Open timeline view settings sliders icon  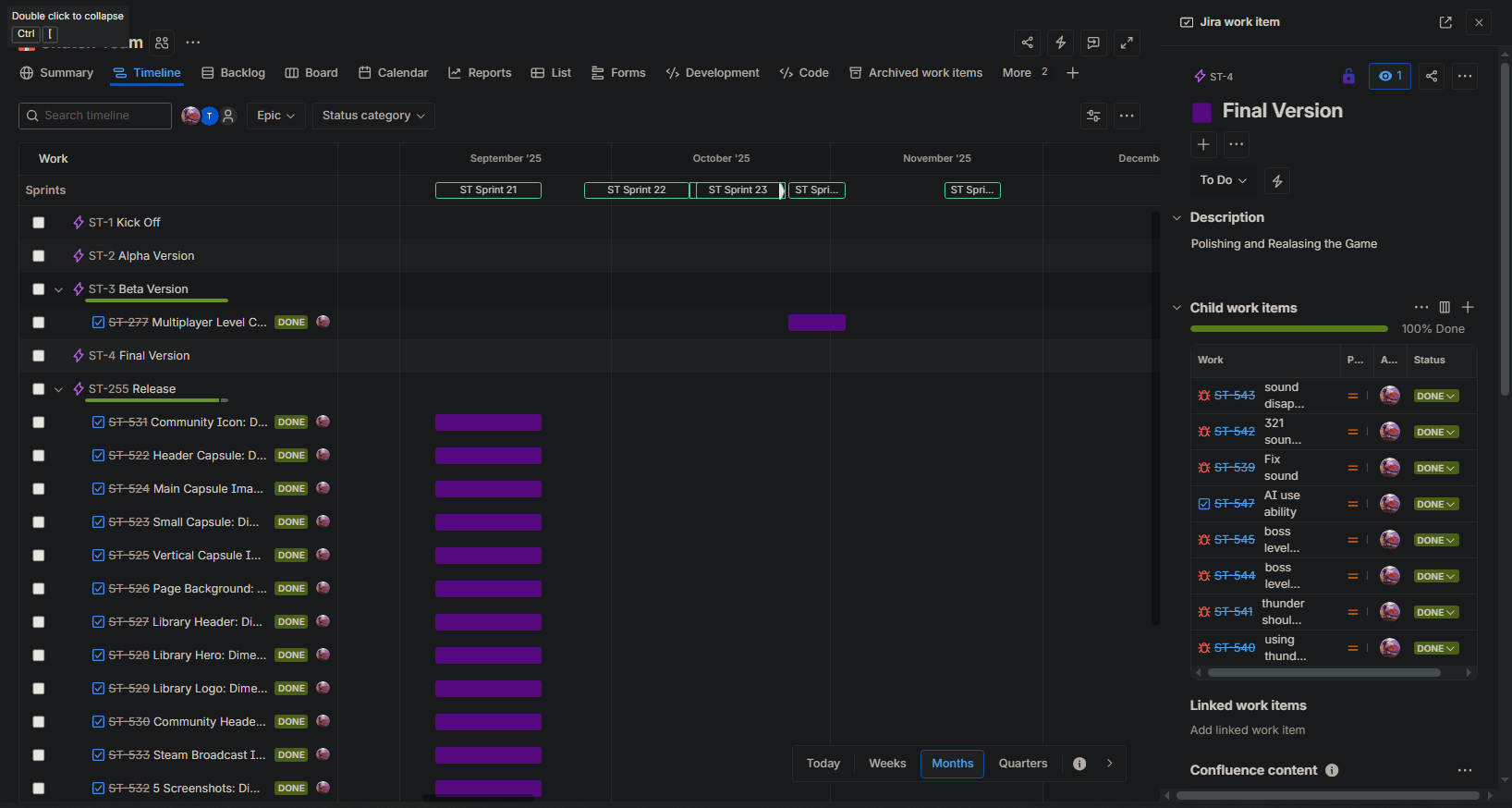tap(1093, 116)
